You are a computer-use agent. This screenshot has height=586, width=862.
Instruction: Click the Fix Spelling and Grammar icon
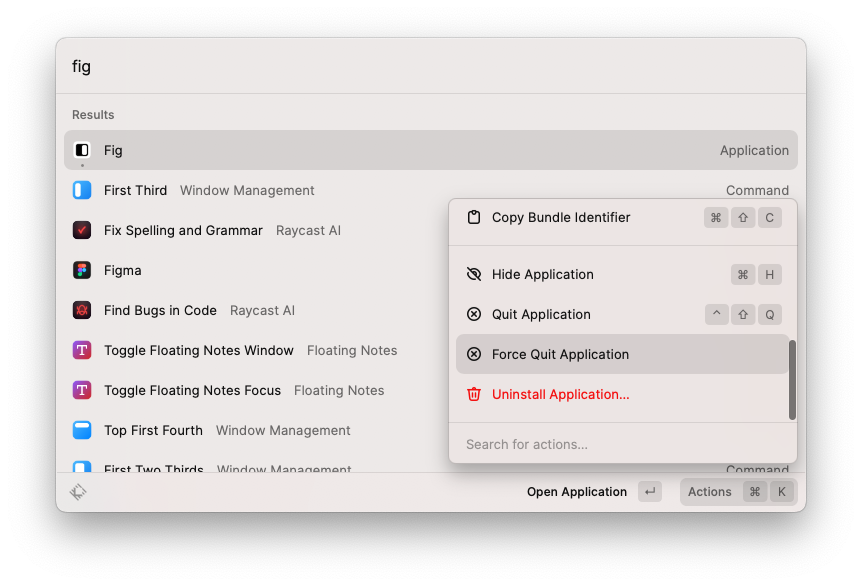pyautogui.click(x=82, y=230)
